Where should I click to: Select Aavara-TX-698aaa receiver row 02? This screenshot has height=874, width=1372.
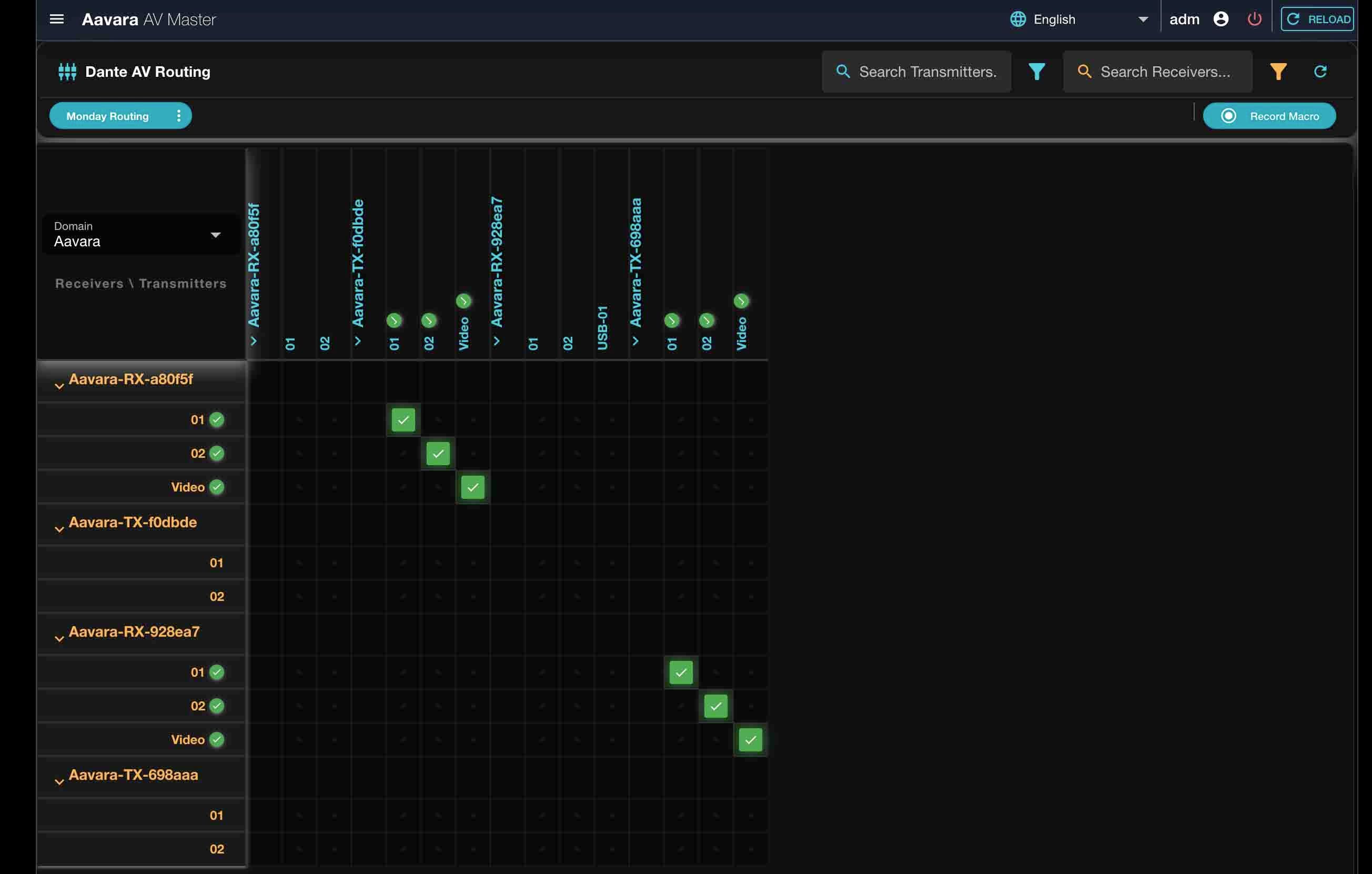[217, 849]
